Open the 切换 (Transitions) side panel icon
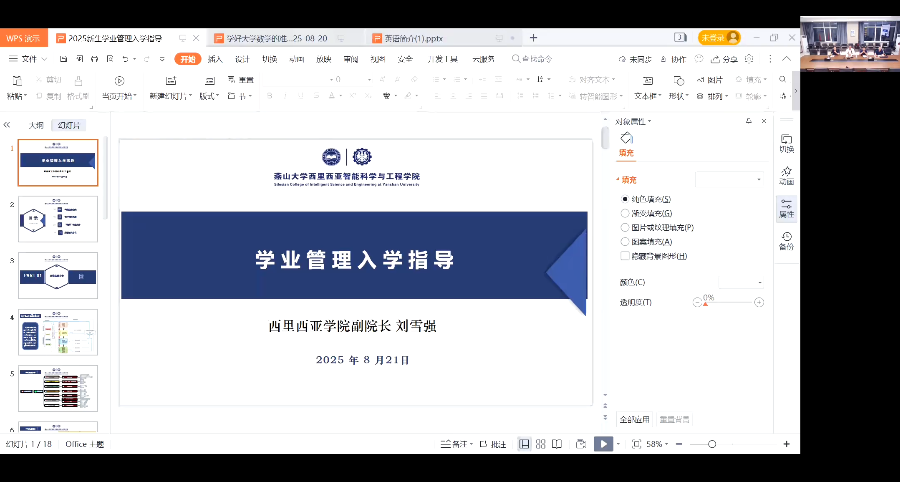Viewport: 900px width, 482px height. coord(786,143)
